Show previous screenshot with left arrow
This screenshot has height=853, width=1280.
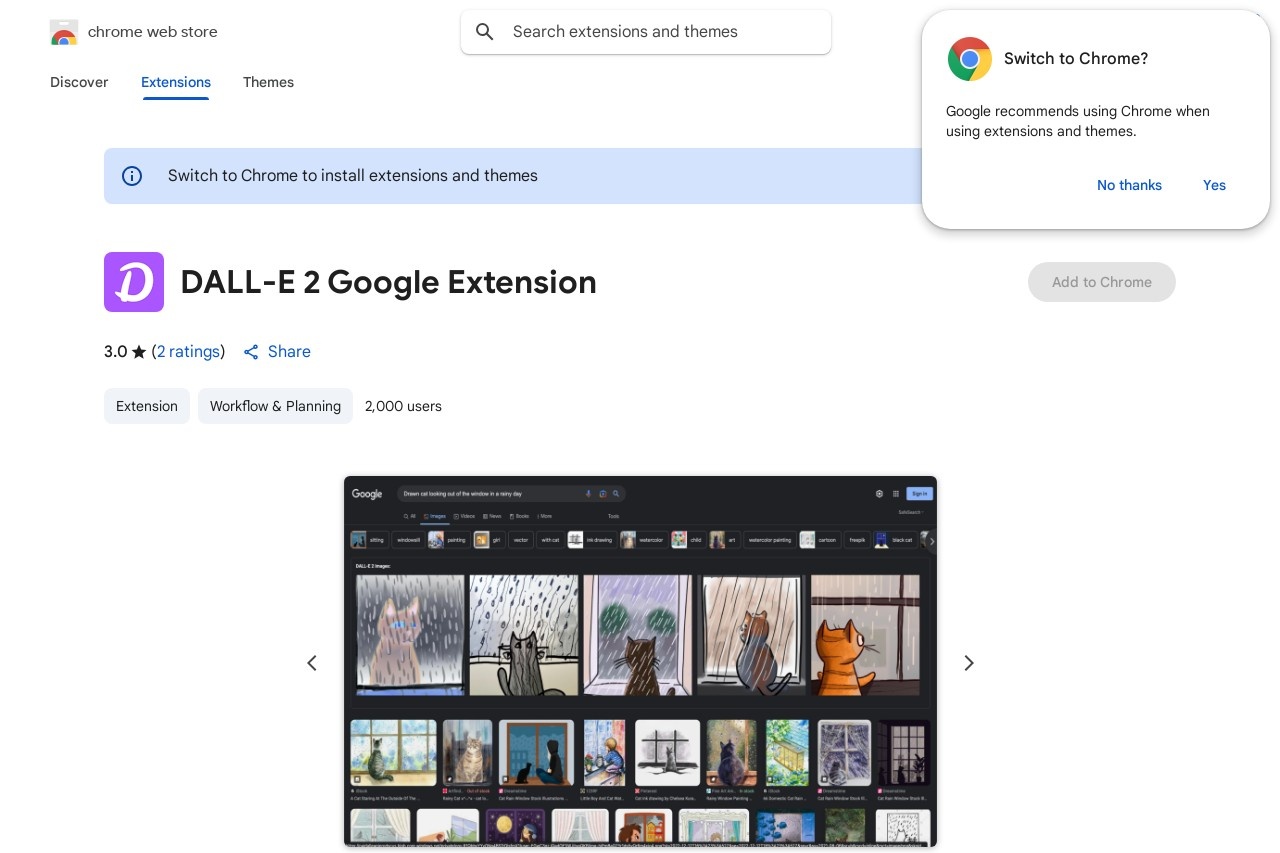(312, 663)
